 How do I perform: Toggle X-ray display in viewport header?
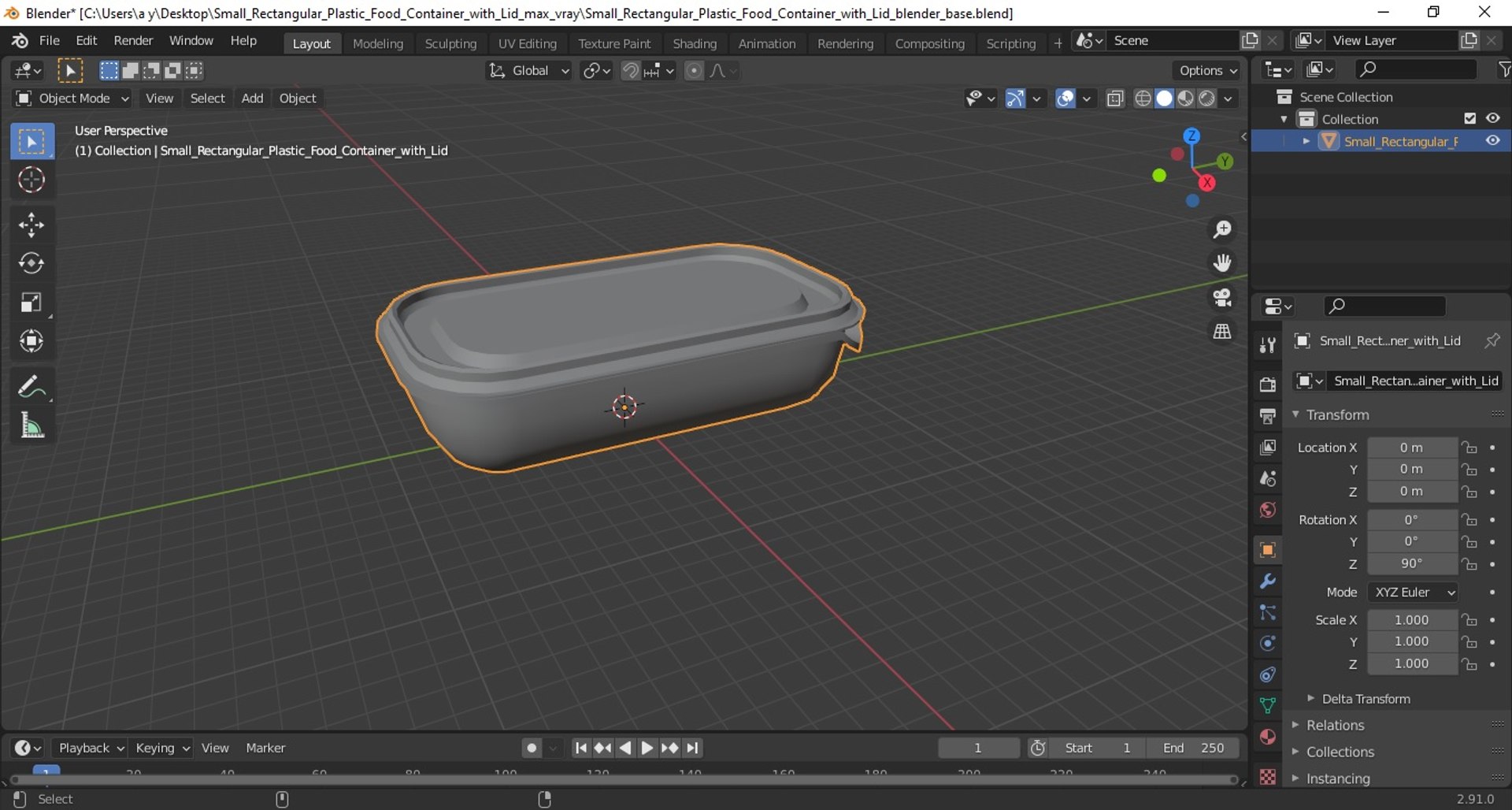point(1114,98)
